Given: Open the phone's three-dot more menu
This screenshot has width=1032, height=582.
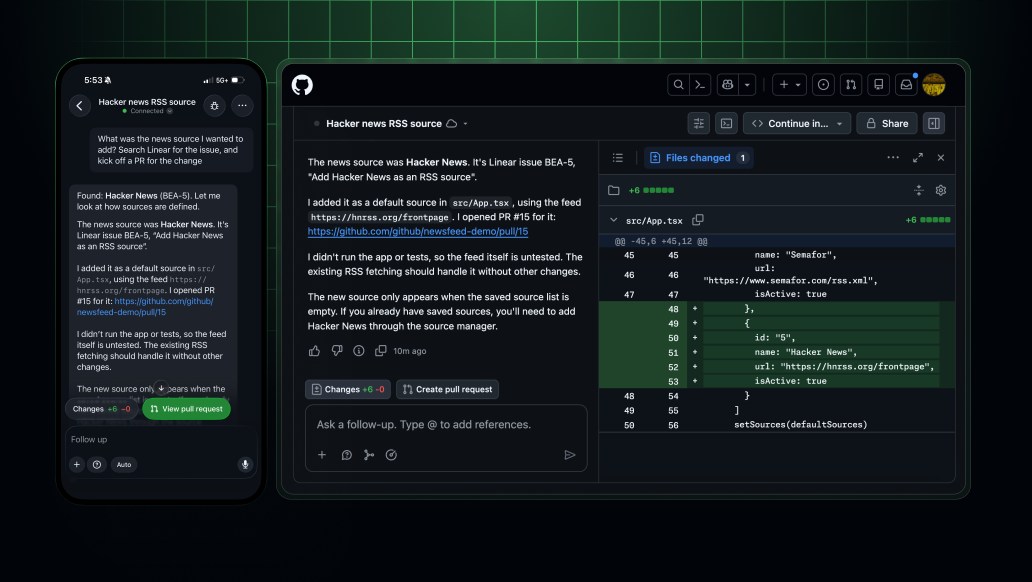Looking at the screenshot, I should [242, 105].
